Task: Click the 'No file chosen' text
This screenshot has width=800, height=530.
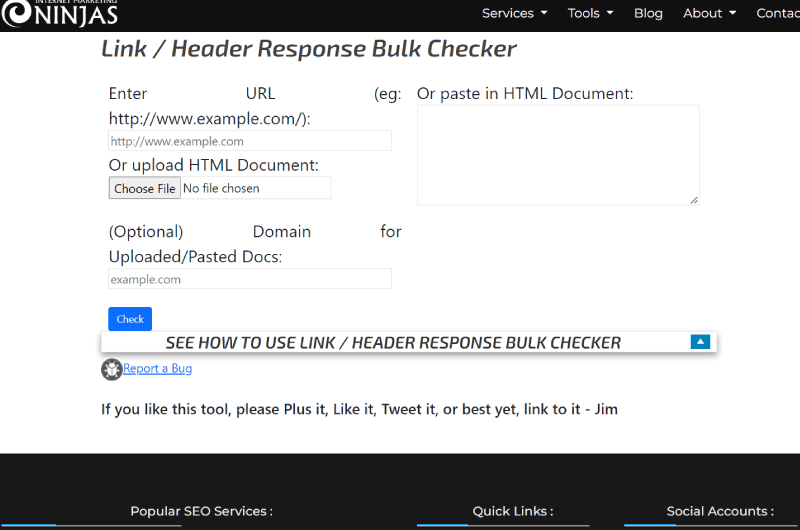Action: point(221,188)
